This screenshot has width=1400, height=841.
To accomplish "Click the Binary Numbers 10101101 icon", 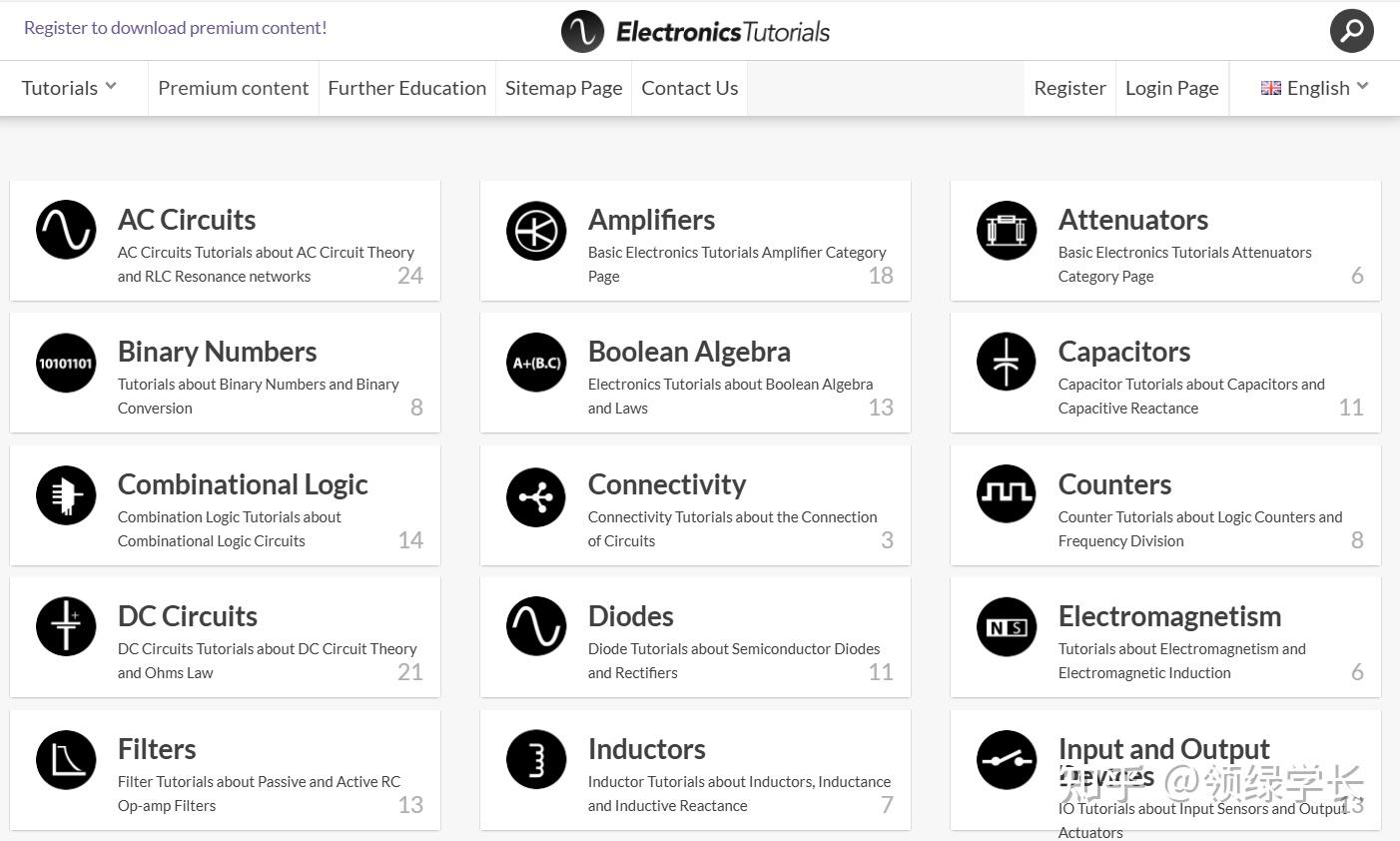I will pyautogui.click(x=66, y=363).
